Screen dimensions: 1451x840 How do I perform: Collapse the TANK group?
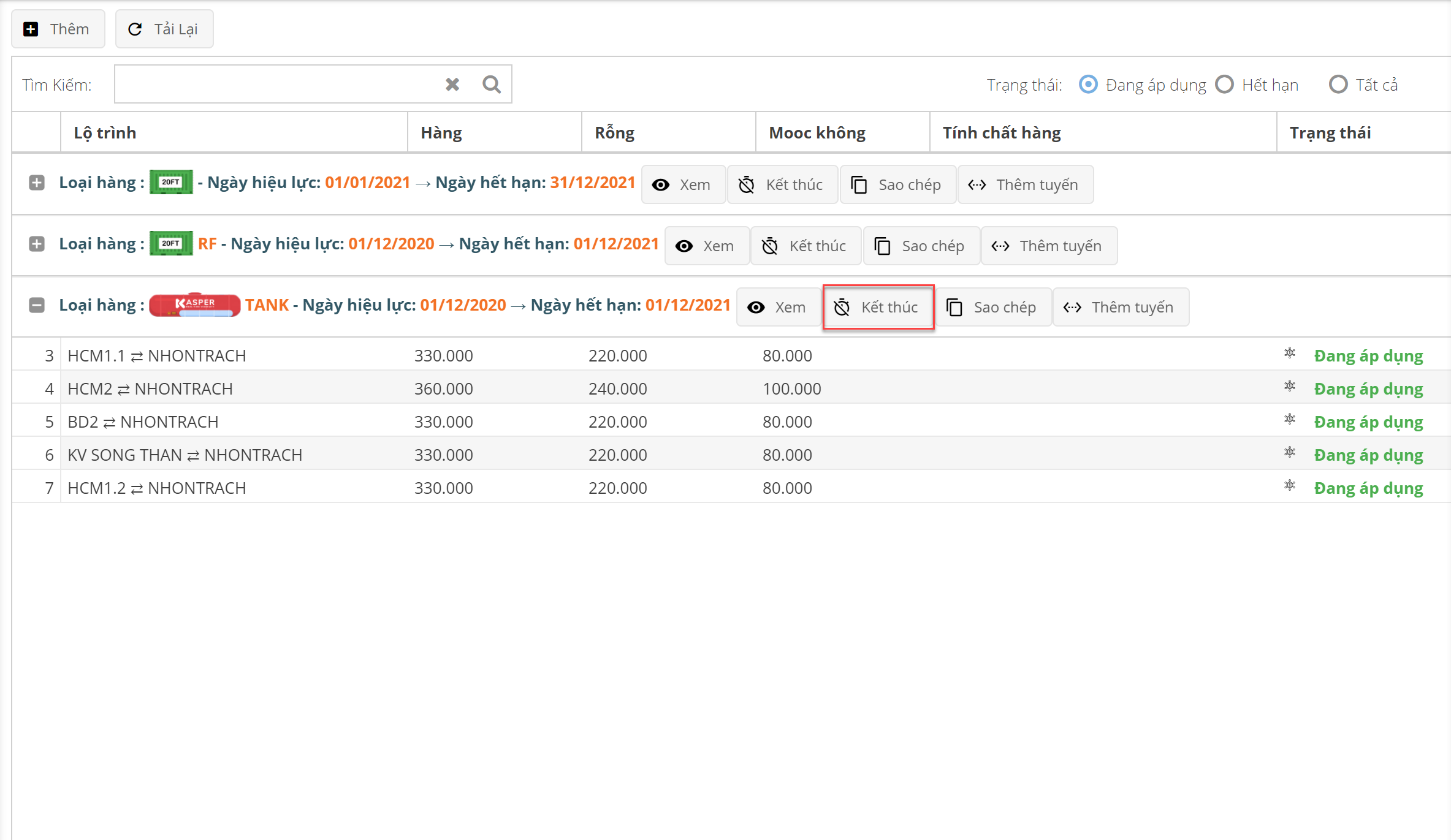[37, 305]
